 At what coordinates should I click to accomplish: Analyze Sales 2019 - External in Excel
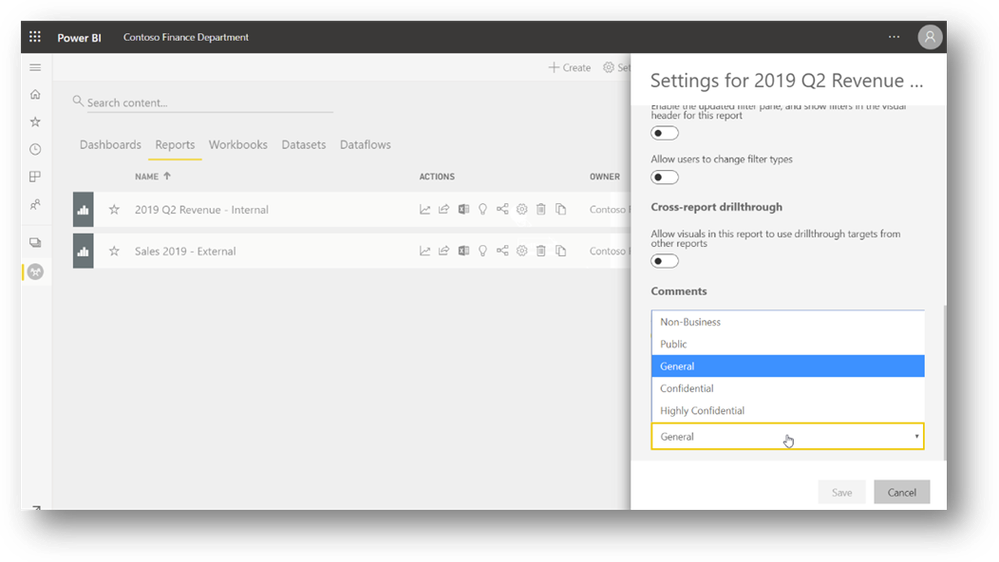(464, 251)
